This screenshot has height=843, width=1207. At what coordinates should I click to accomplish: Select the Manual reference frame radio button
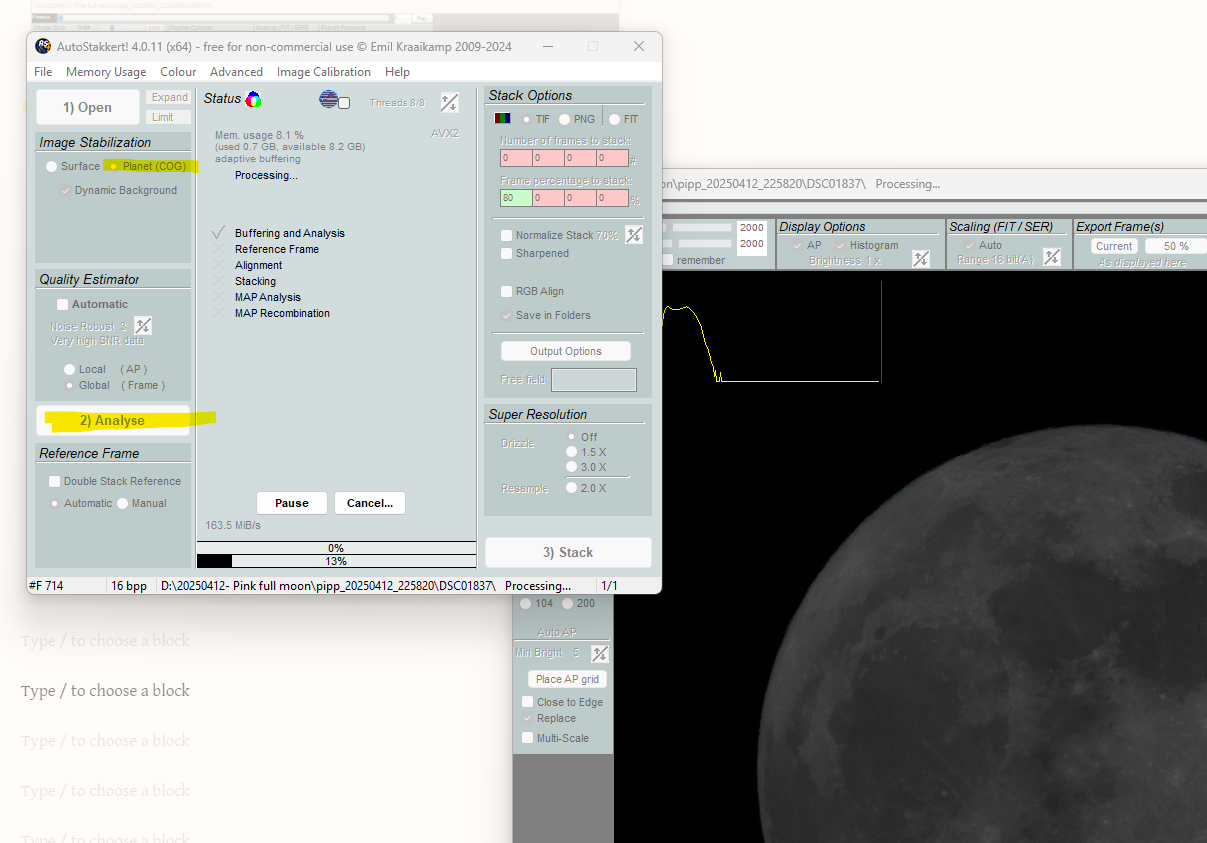[x=121, y=503]
